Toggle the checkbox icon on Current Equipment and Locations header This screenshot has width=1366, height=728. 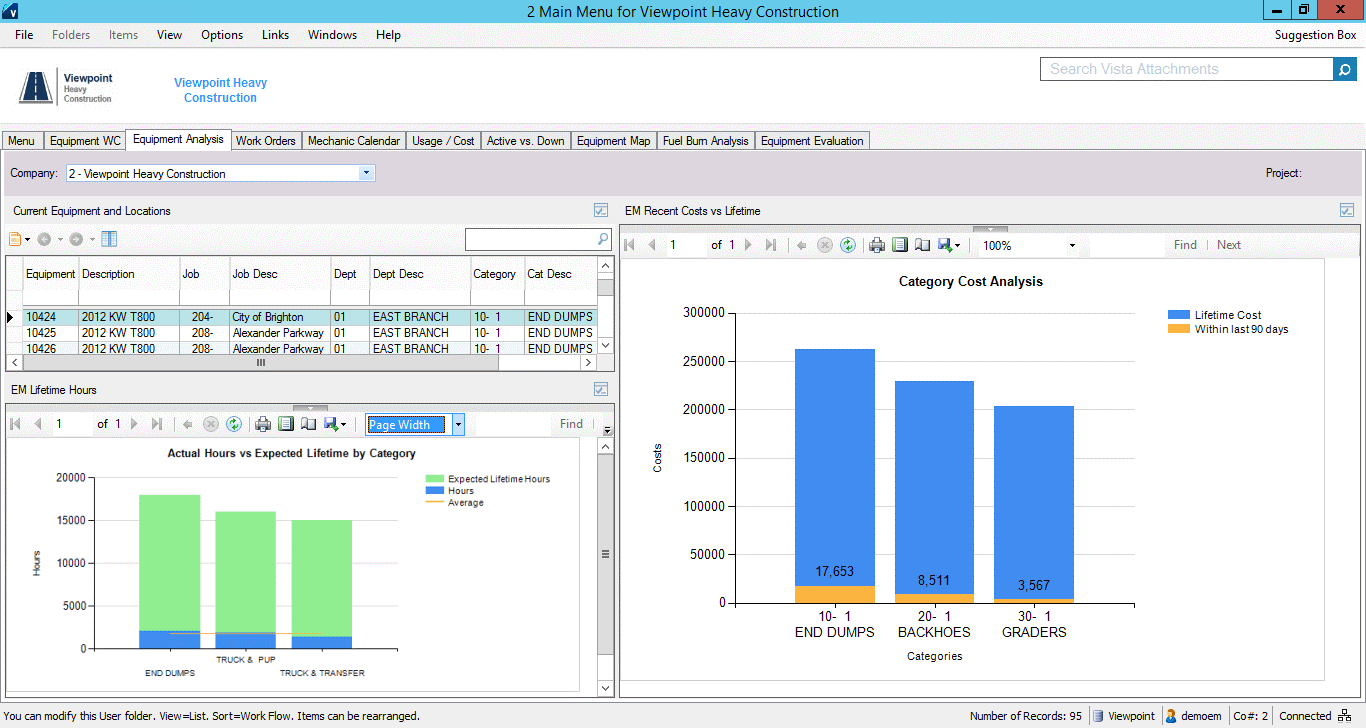pos(601,210)
